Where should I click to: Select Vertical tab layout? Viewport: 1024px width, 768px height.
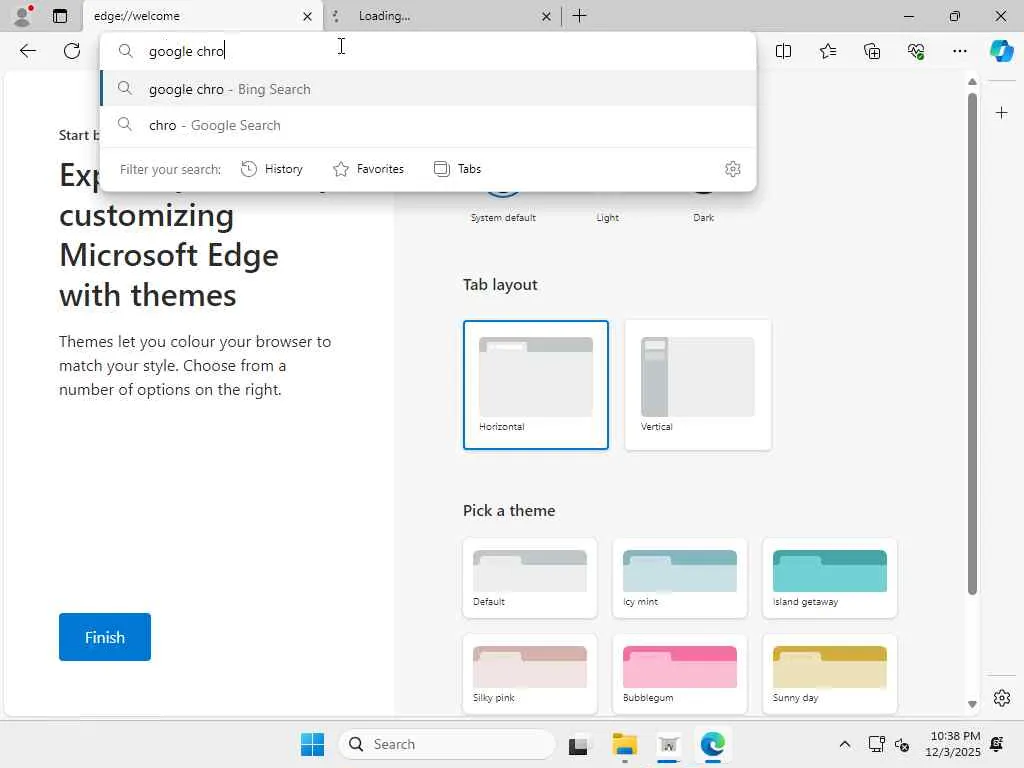[x=697, y=385]
